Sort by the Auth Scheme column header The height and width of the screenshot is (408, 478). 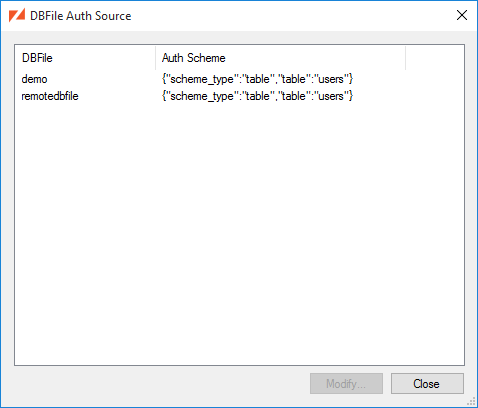(280, 58)
